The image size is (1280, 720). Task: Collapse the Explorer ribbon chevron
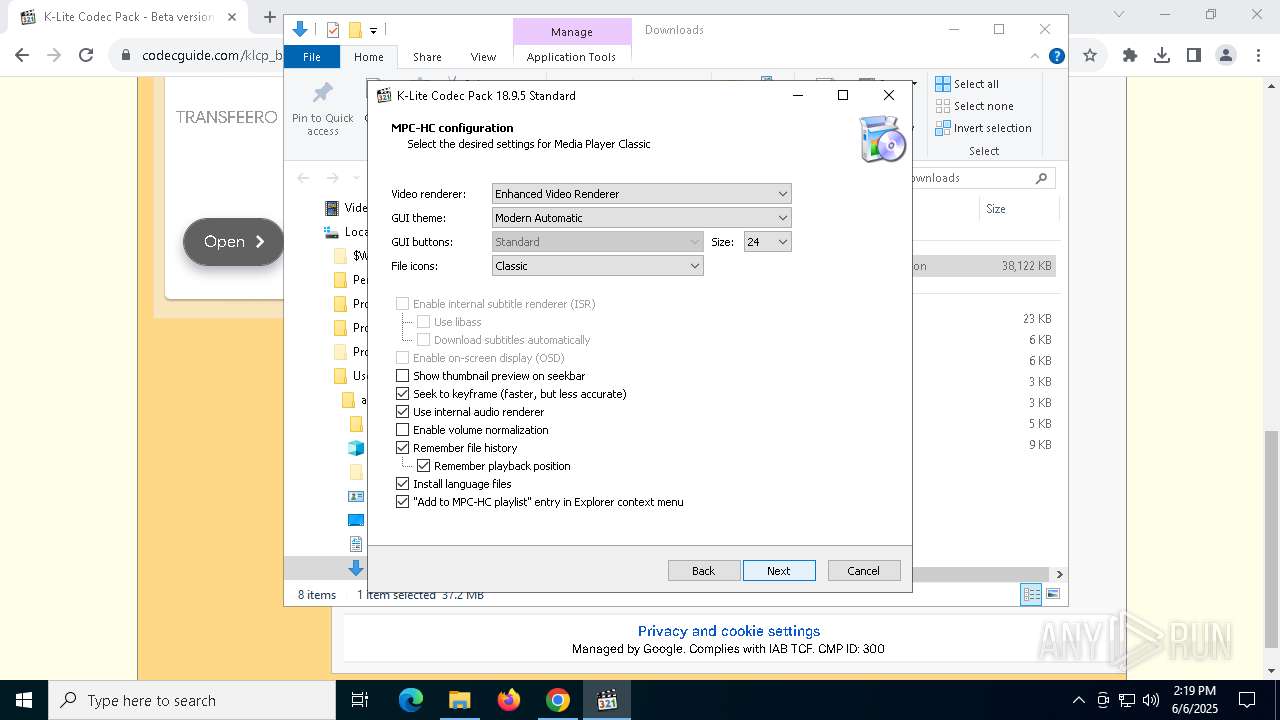[x=1035, y=57]
